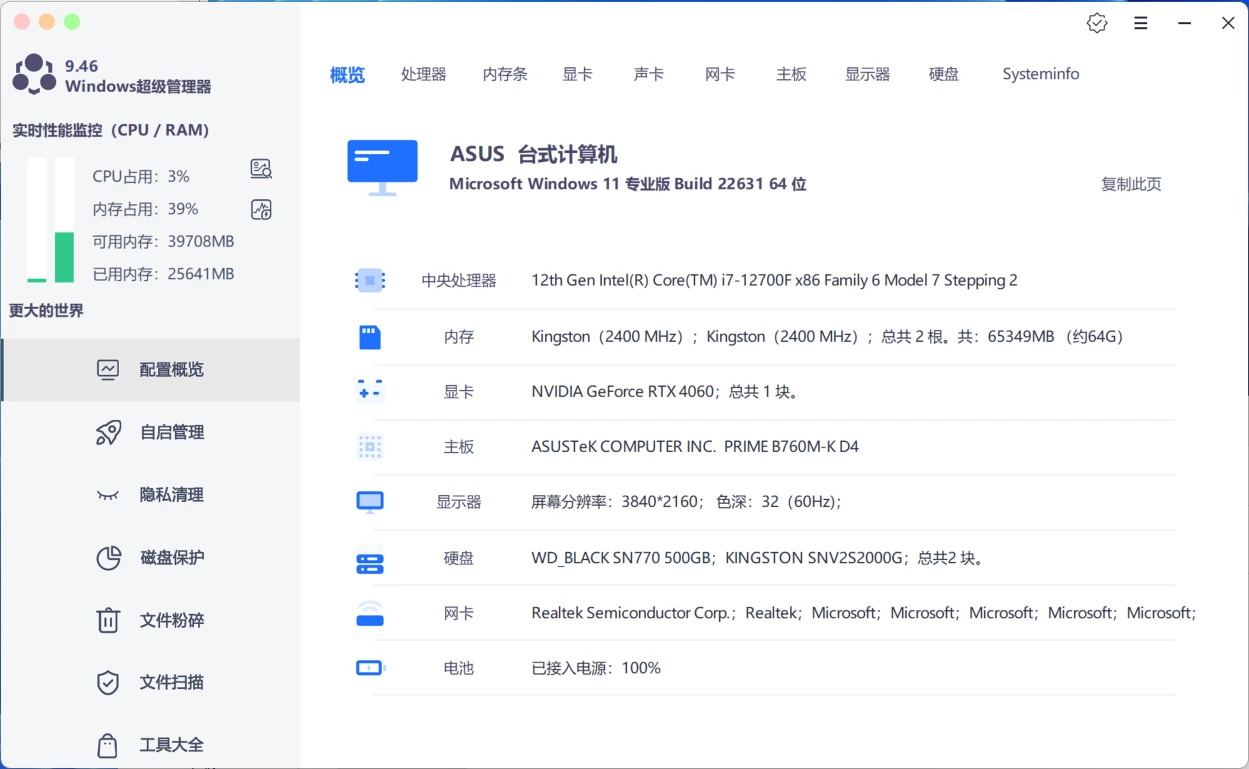Image resolution: width=1249 pixels, height=769 pixels.
Task: Click the ASUS 台式计算机 title
Action: point(534,154)
